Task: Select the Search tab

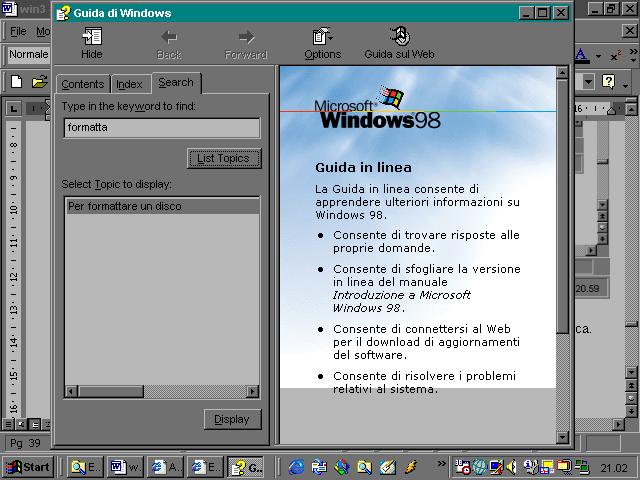Action: (x=176, y=82)
